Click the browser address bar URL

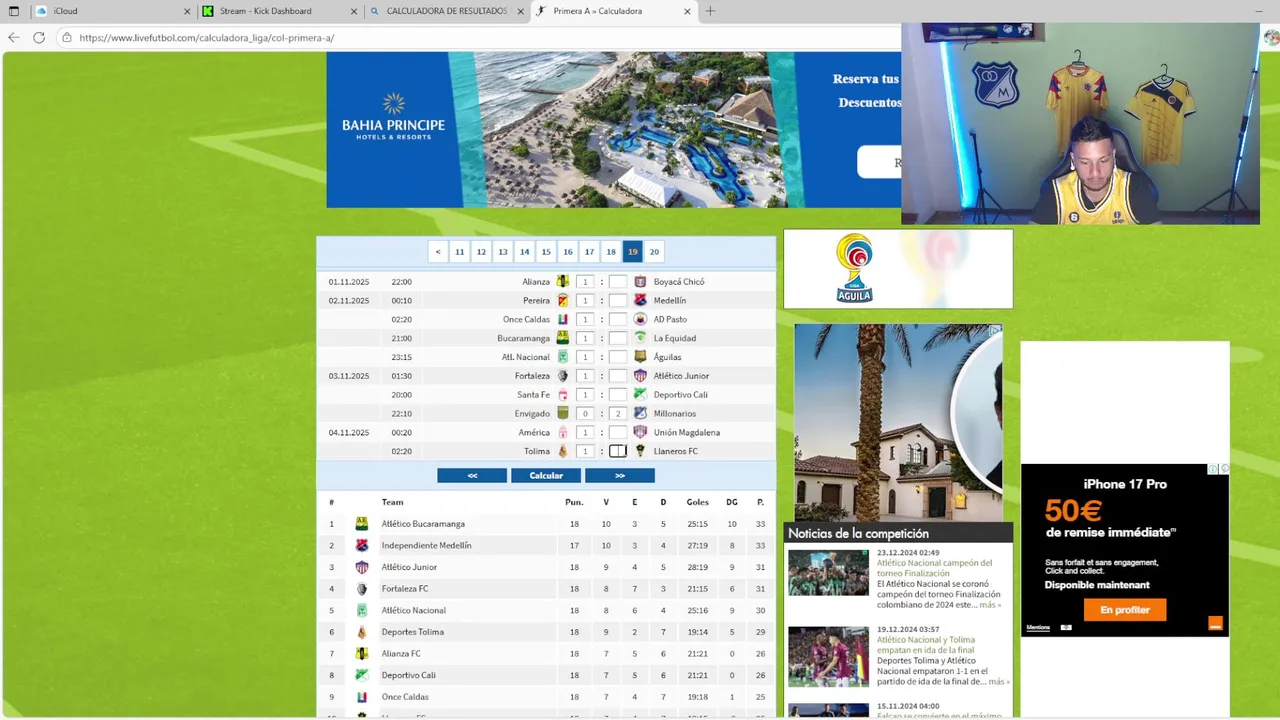coord(206,38)
